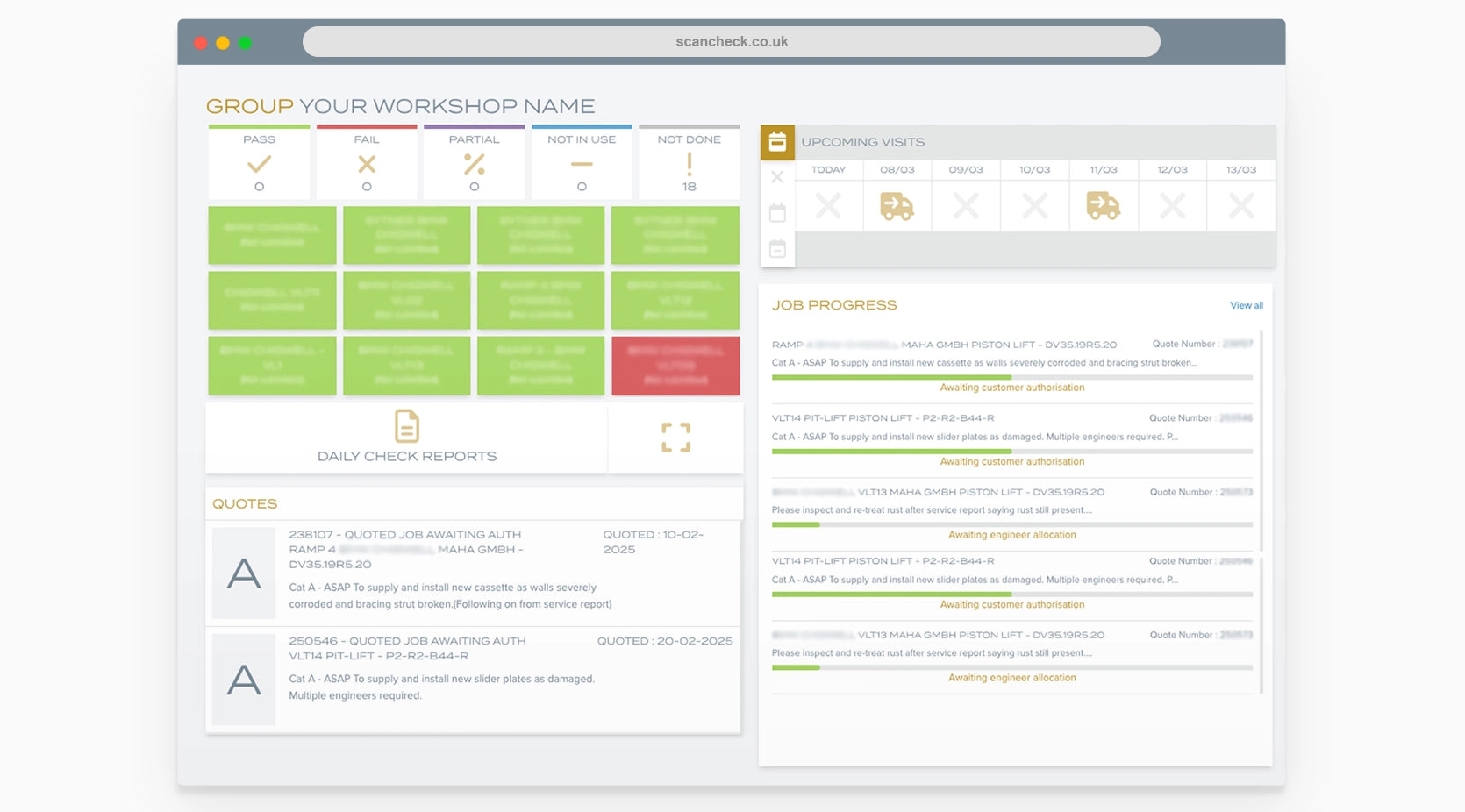Select the TODAY column in Upcoming Visits
This screenshot has width=1465, height=812.
[x=828, y=170]
